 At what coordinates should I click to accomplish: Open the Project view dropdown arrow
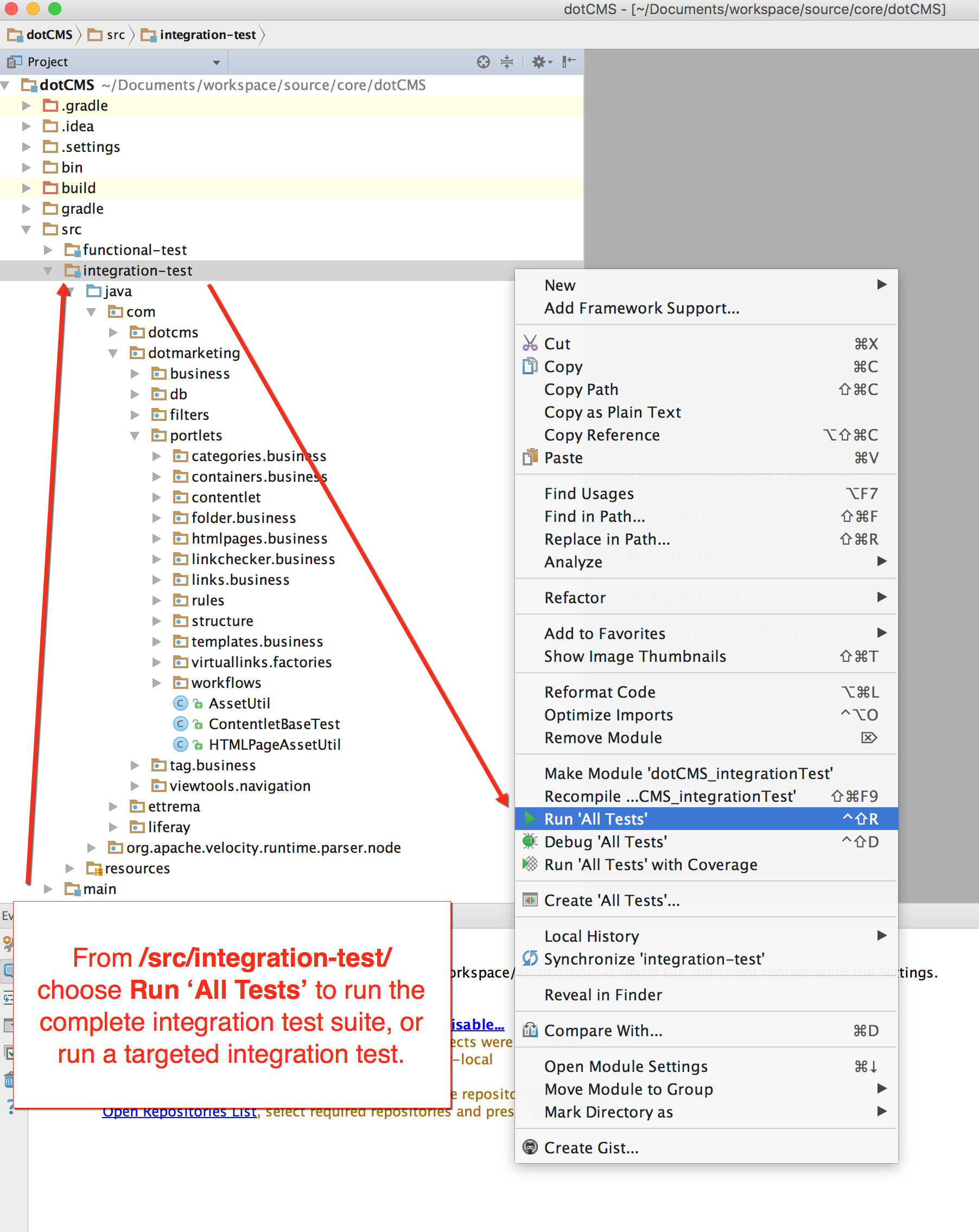point(216,62)
